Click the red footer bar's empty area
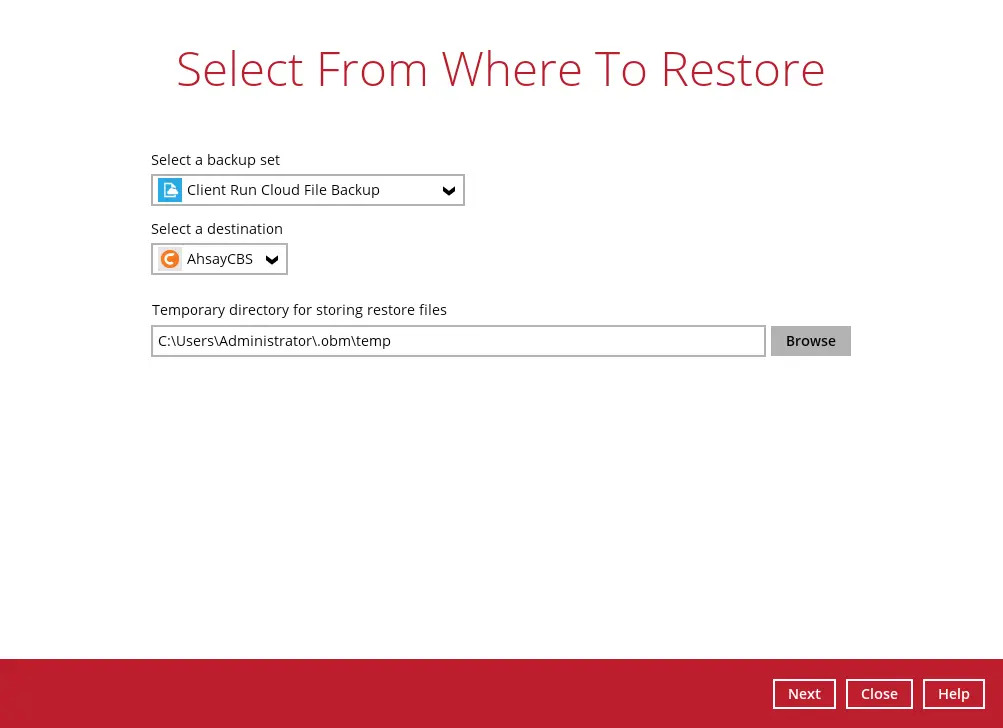 tap(380, 693)
